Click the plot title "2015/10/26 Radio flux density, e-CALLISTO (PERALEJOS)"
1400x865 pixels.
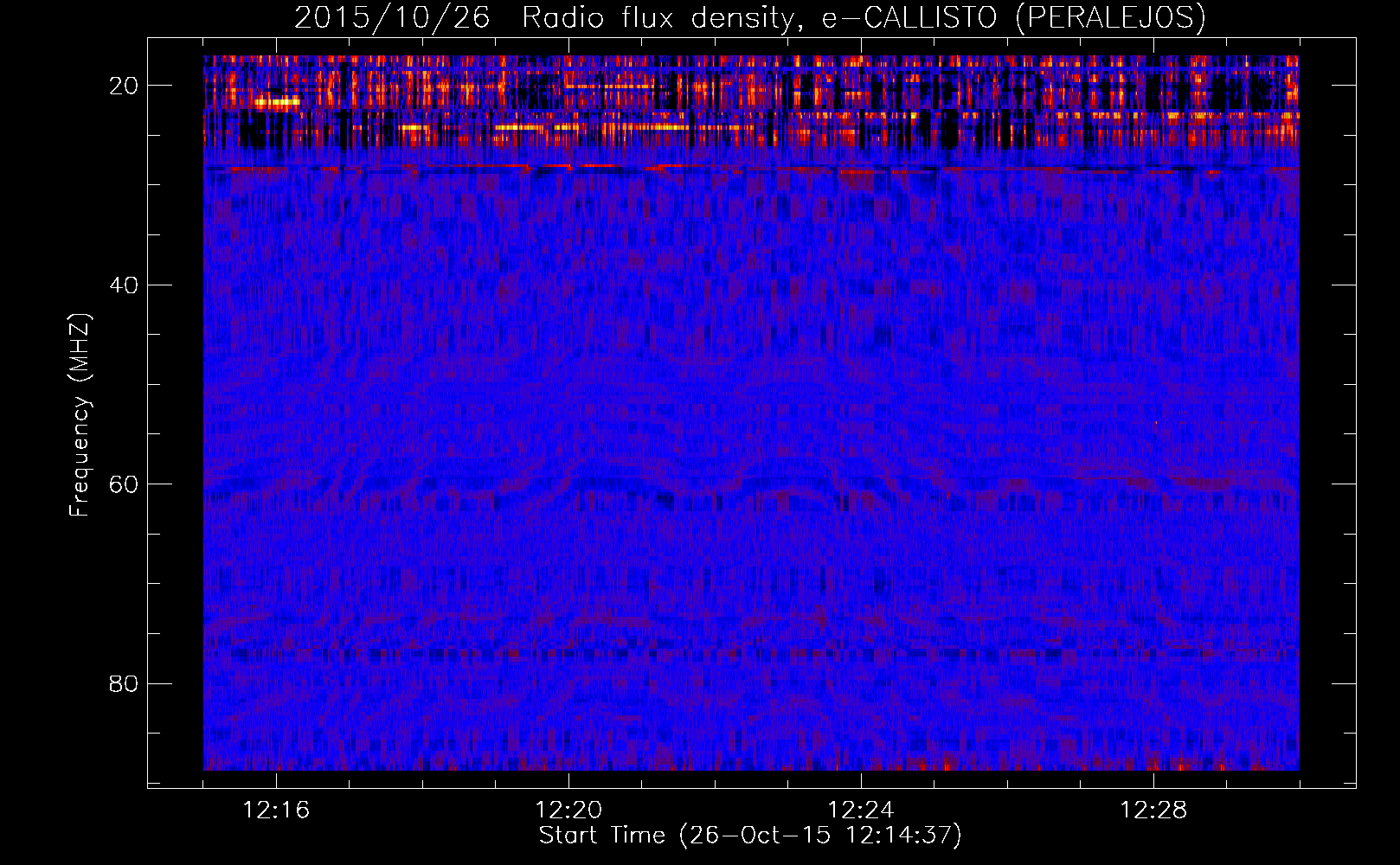(x=750, y=18)
